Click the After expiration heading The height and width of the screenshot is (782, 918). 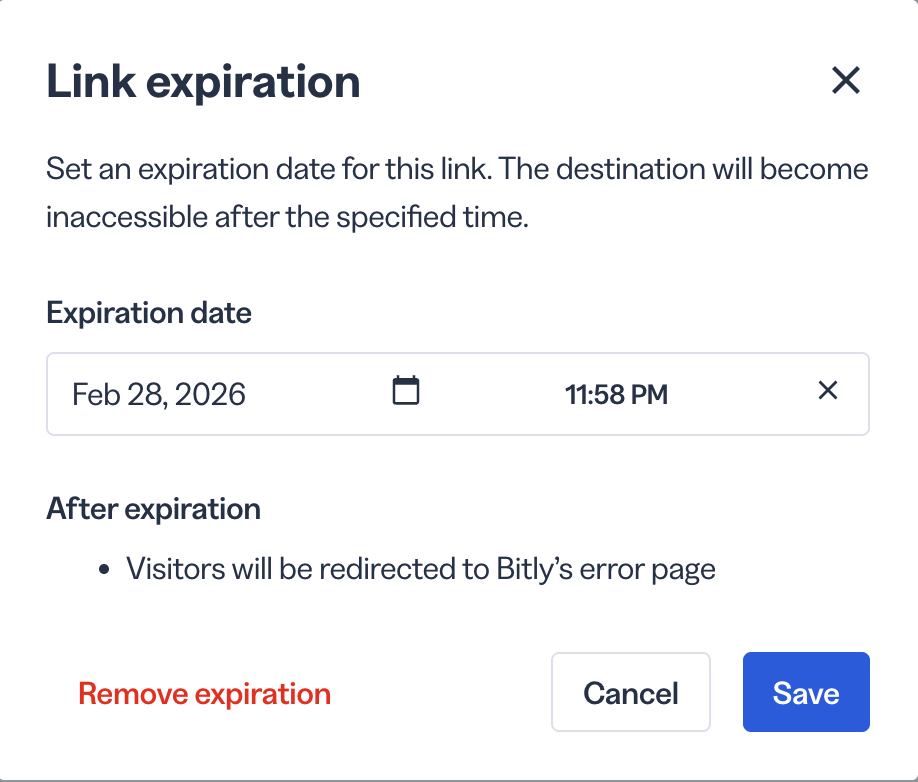pos(153,509)
